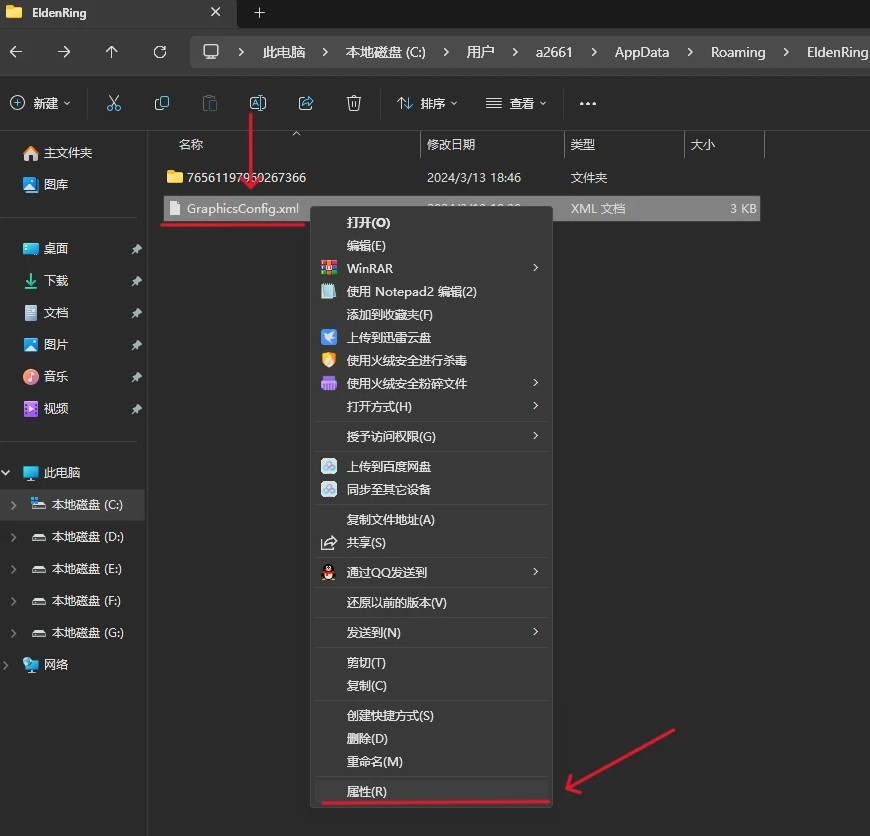Click the 76561197960267366 folder icon
870x836 pixels.
(175, 177)
